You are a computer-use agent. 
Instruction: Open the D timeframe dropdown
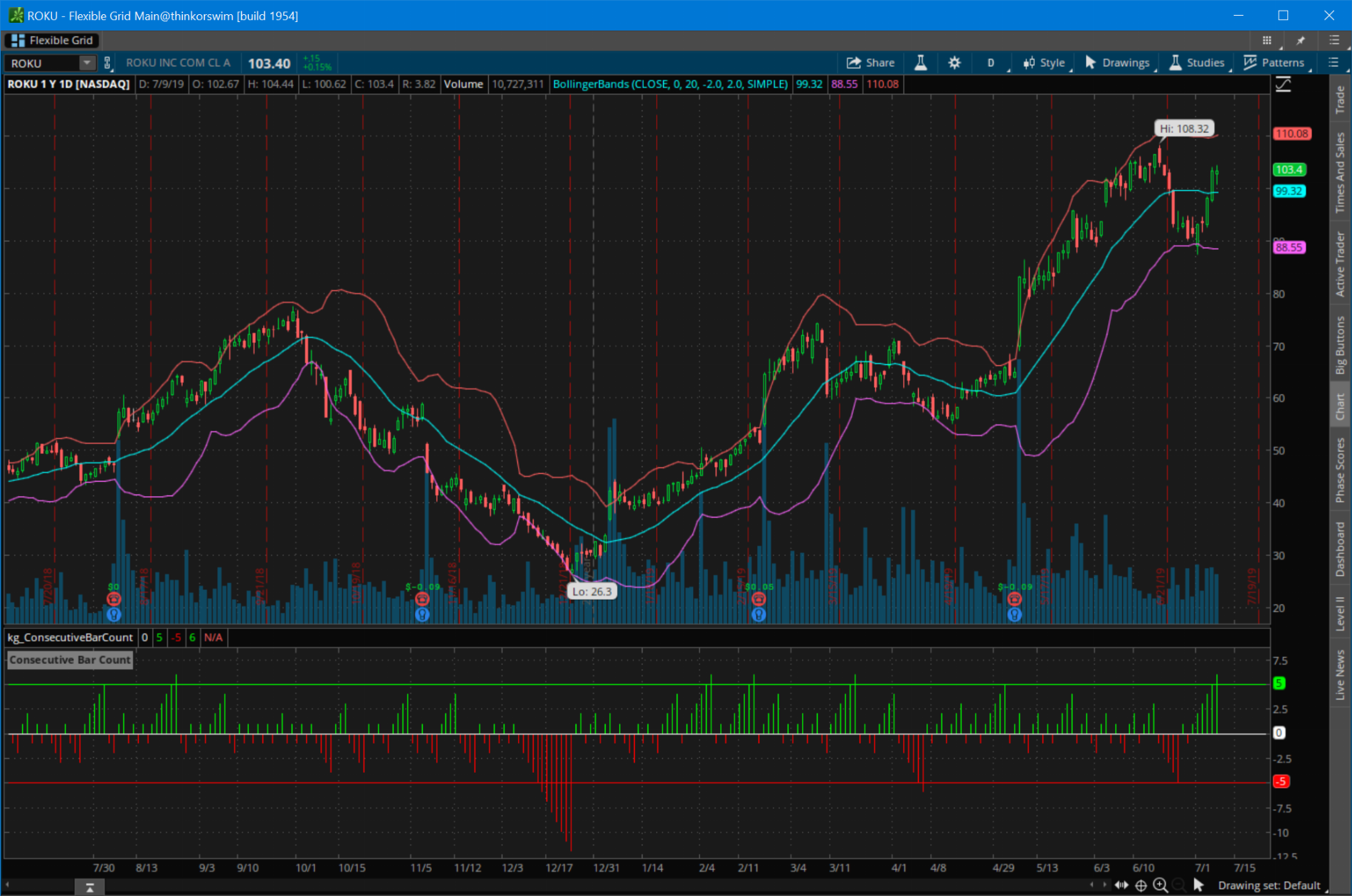click(991, 63)
